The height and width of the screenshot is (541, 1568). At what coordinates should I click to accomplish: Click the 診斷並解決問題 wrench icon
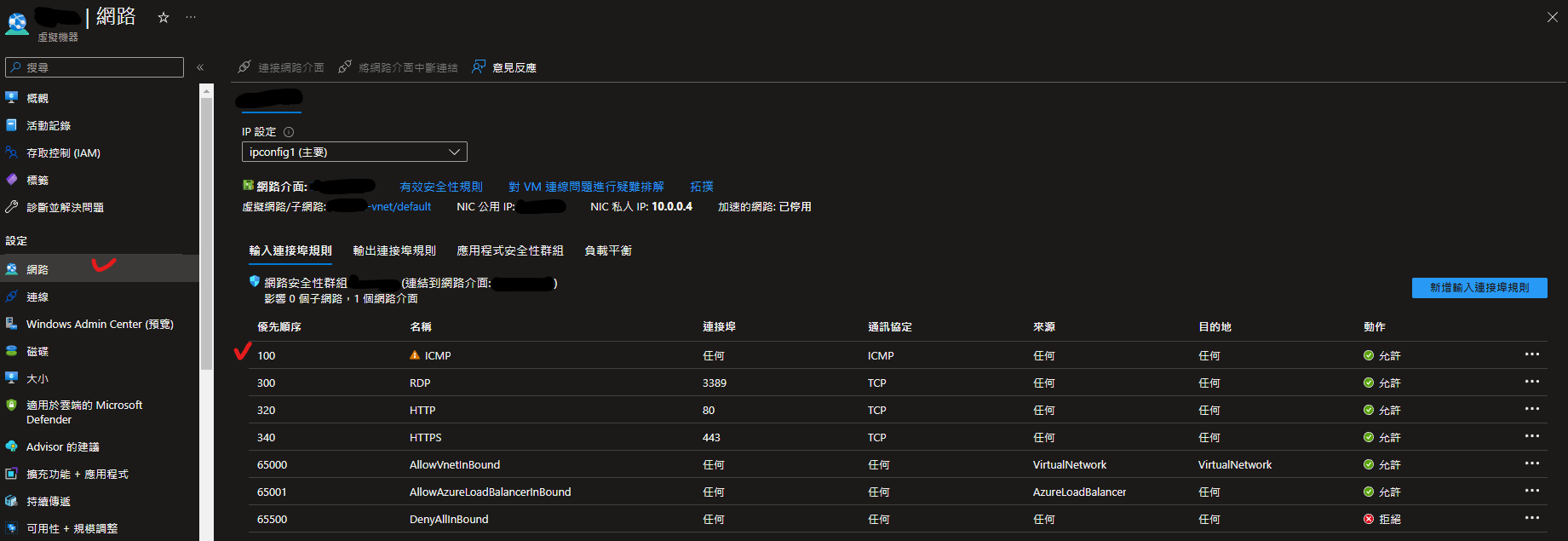click(12, 207)
